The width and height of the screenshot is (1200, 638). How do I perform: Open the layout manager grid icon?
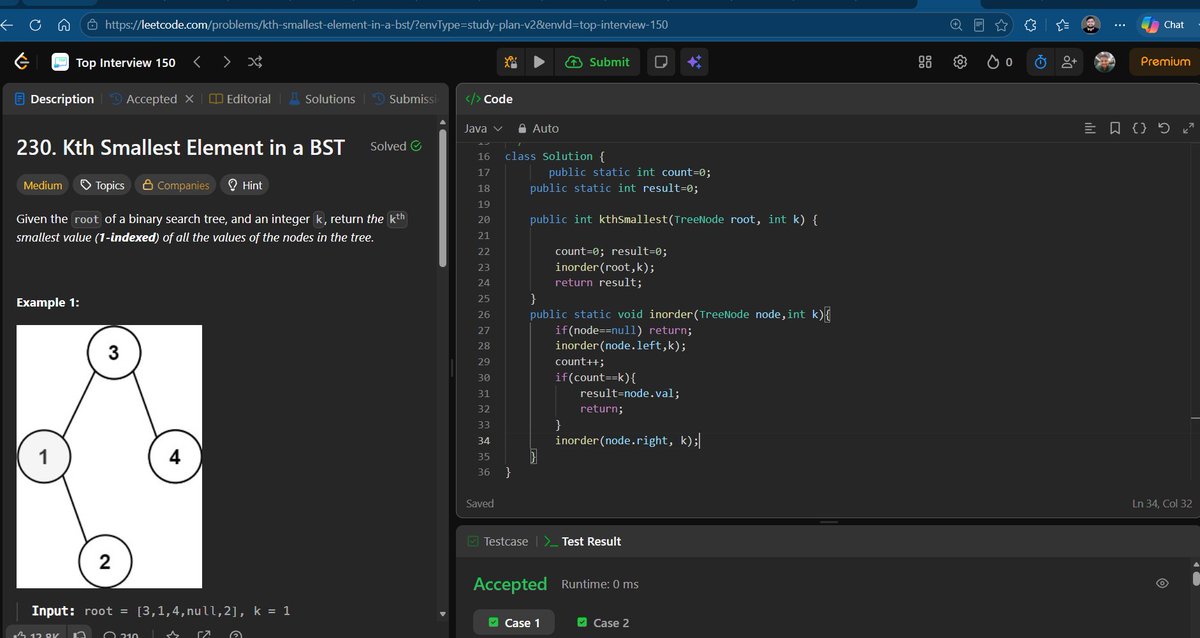925,62
